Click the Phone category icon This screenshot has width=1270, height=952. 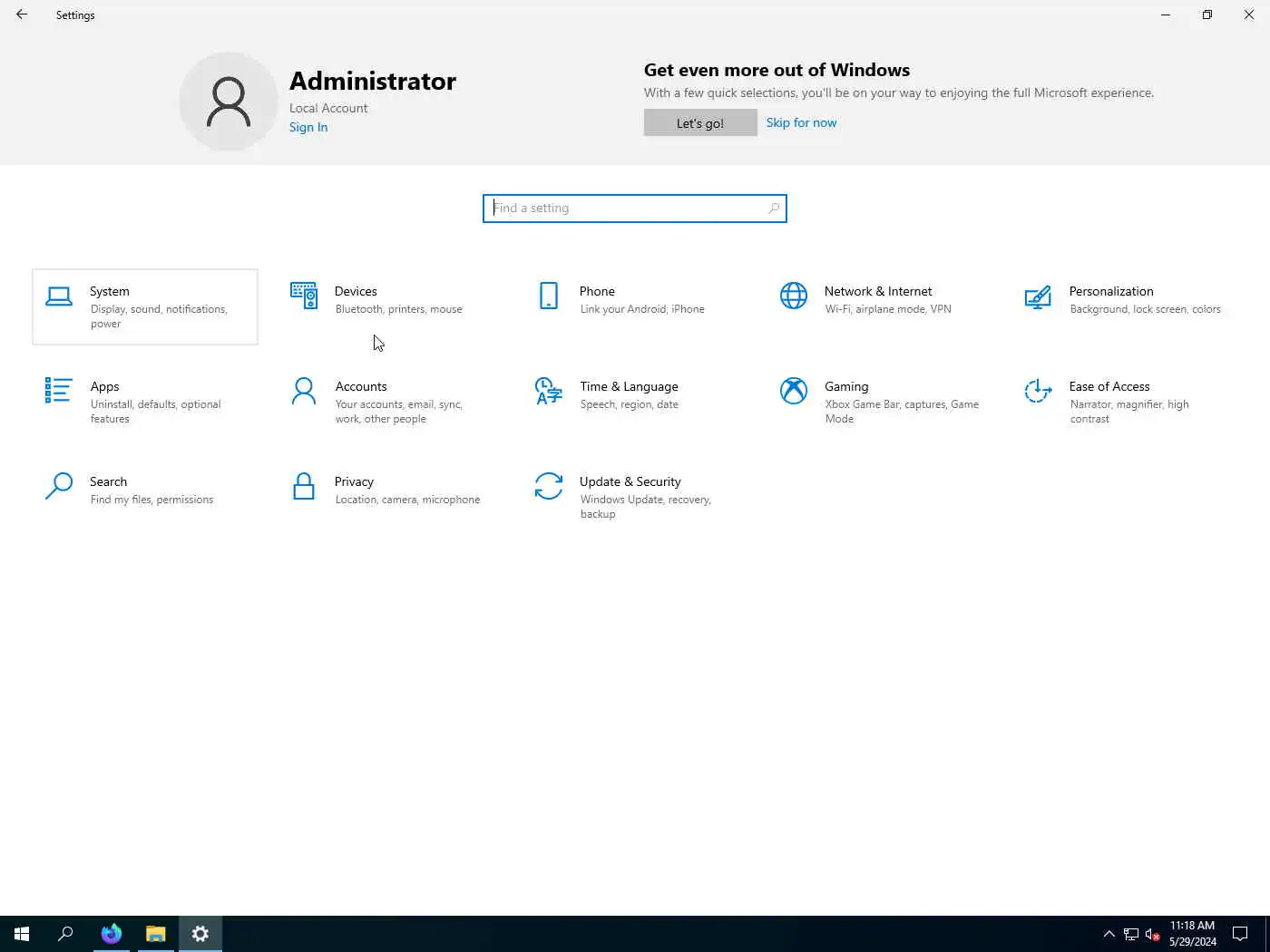[x=549, y=296]
